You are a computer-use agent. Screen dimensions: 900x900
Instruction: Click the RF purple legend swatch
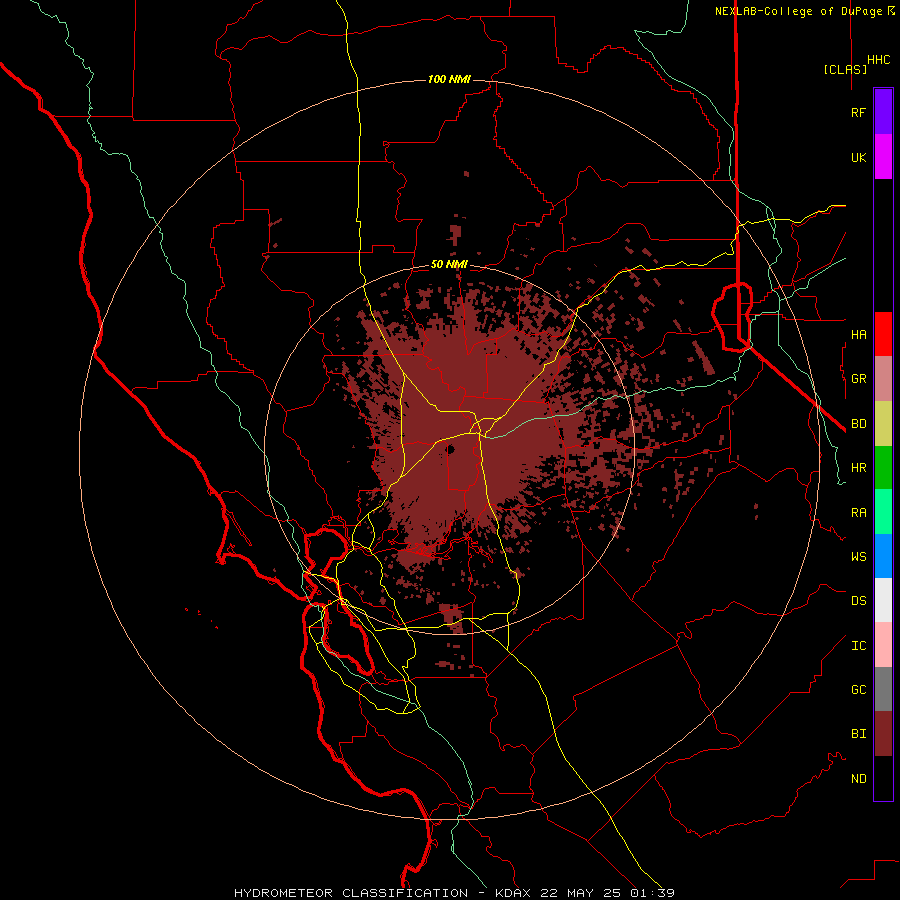point(883,112)
